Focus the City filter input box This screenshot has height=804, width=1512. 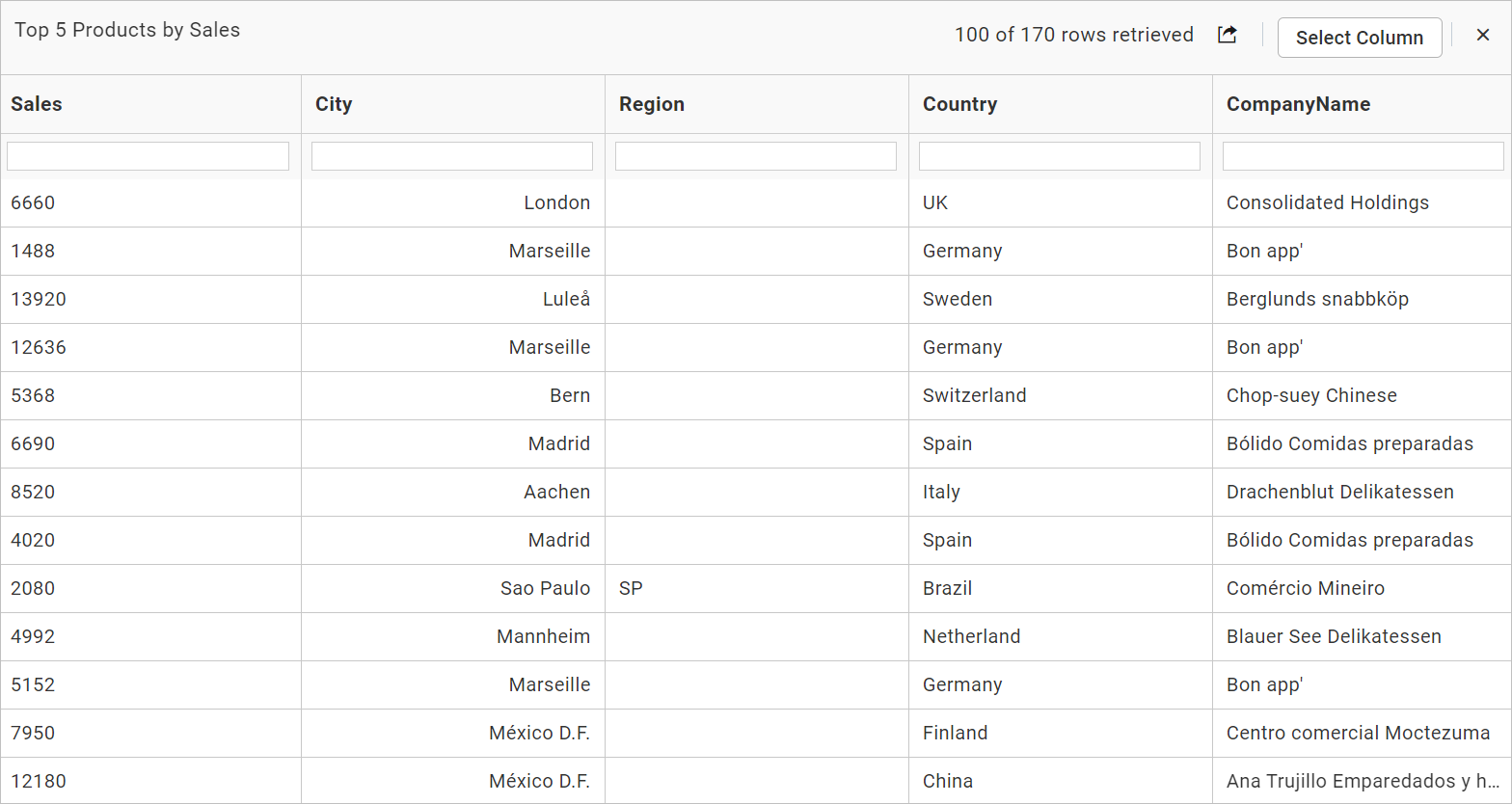tap(451, 156)
